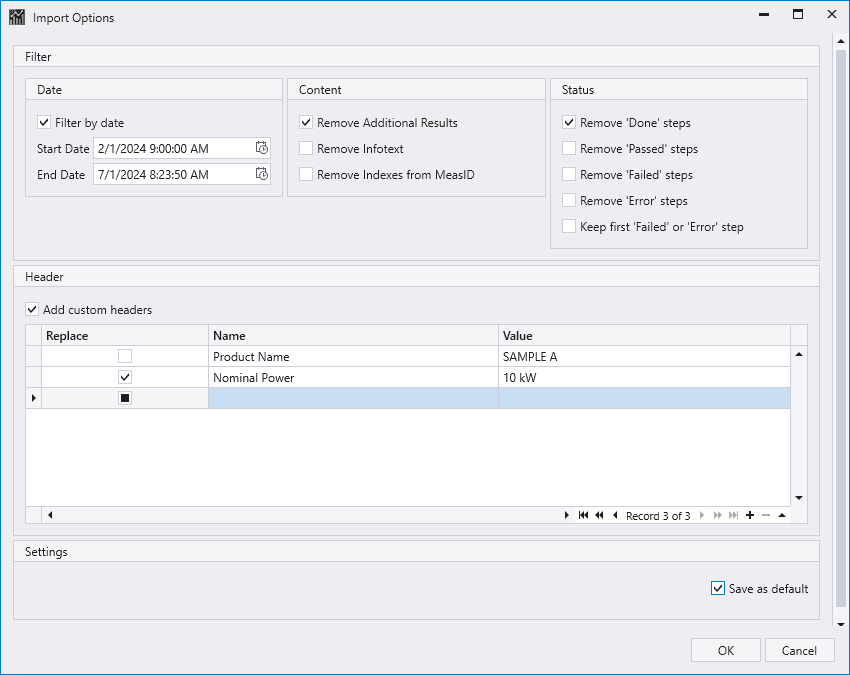Click the Settings section title
The width and height of the screenshot is (850, 675).
[x=46, y=551]
